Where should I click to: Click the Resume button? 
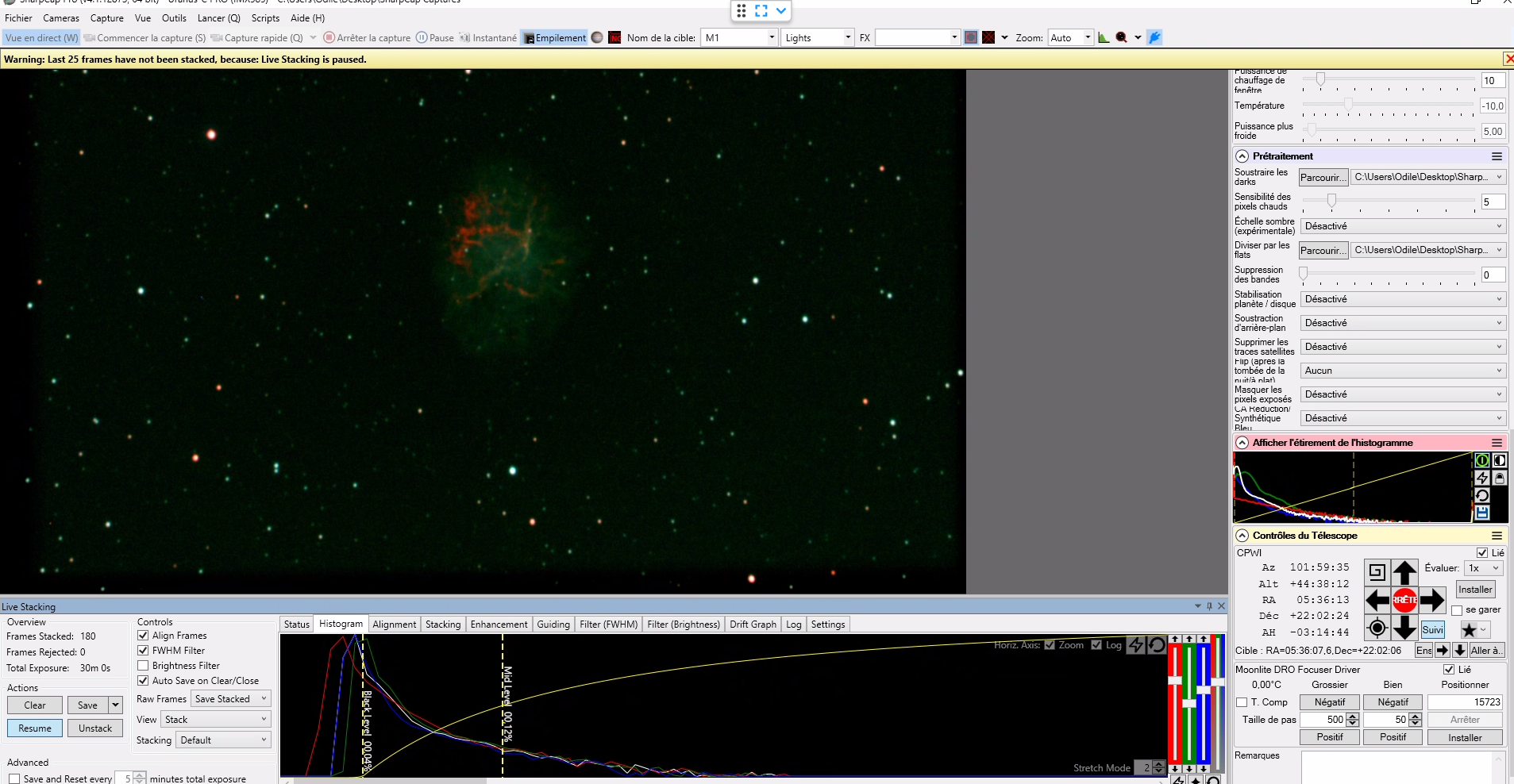tap(35, 728)
